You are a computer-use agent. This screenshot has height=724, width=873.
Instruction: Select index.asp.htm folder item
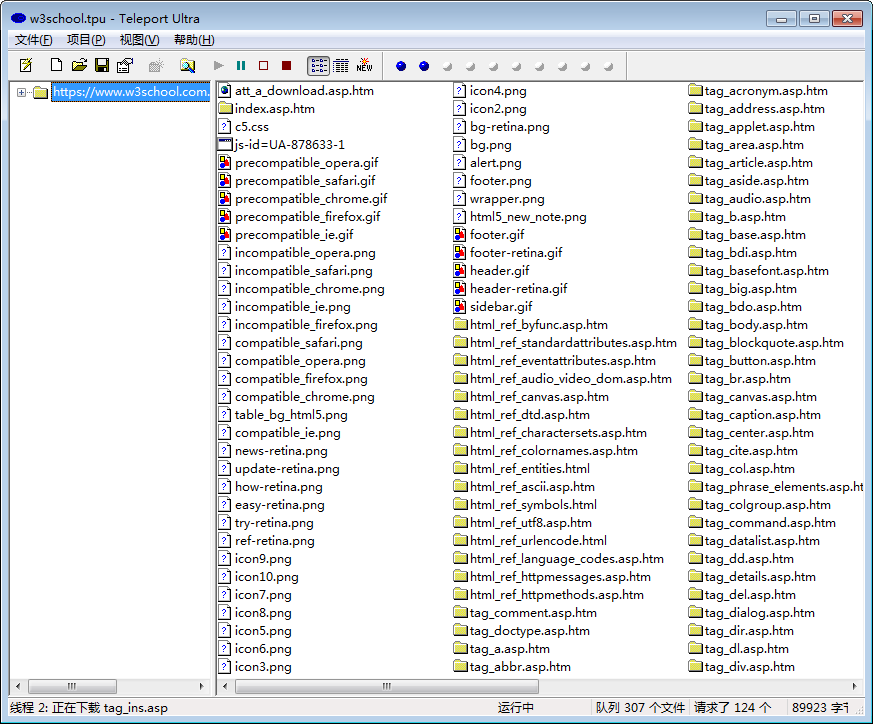tap(274, 109)
